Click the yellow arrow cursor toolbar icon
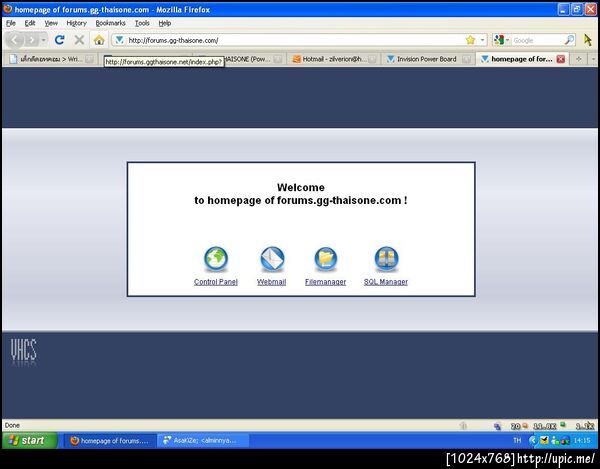Screen dimensions: 600x469 pos(588,40)
